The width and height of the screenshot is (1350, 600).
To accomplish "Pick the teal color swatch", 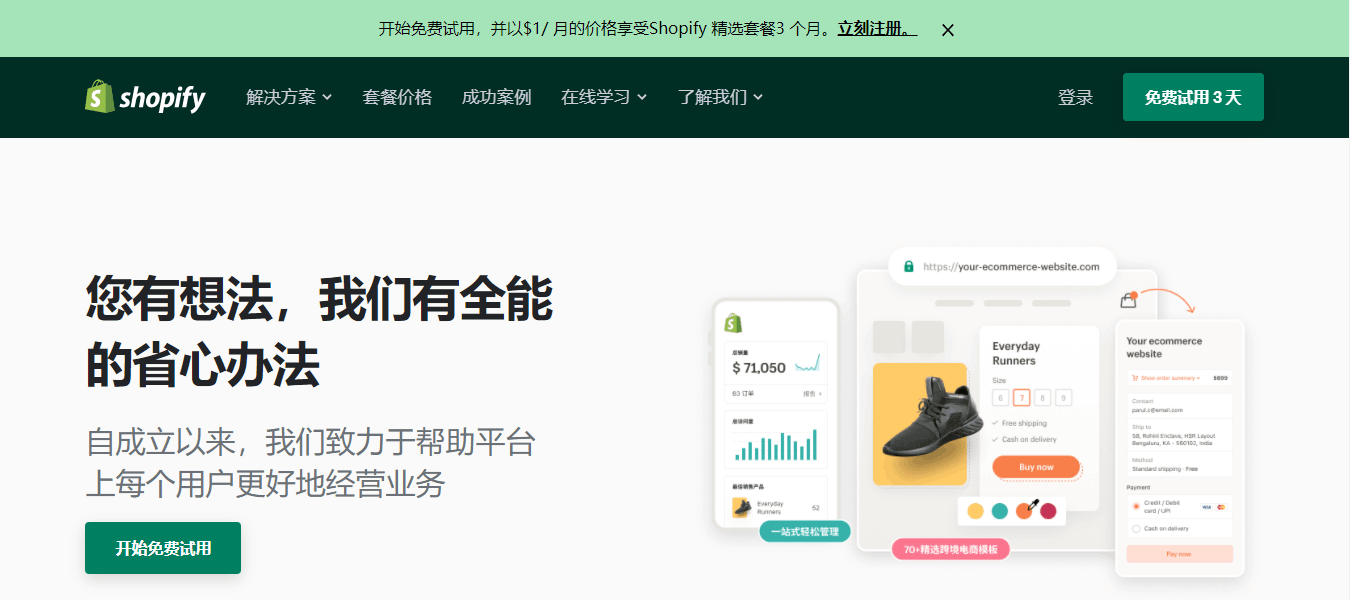I will [1000, 511].
